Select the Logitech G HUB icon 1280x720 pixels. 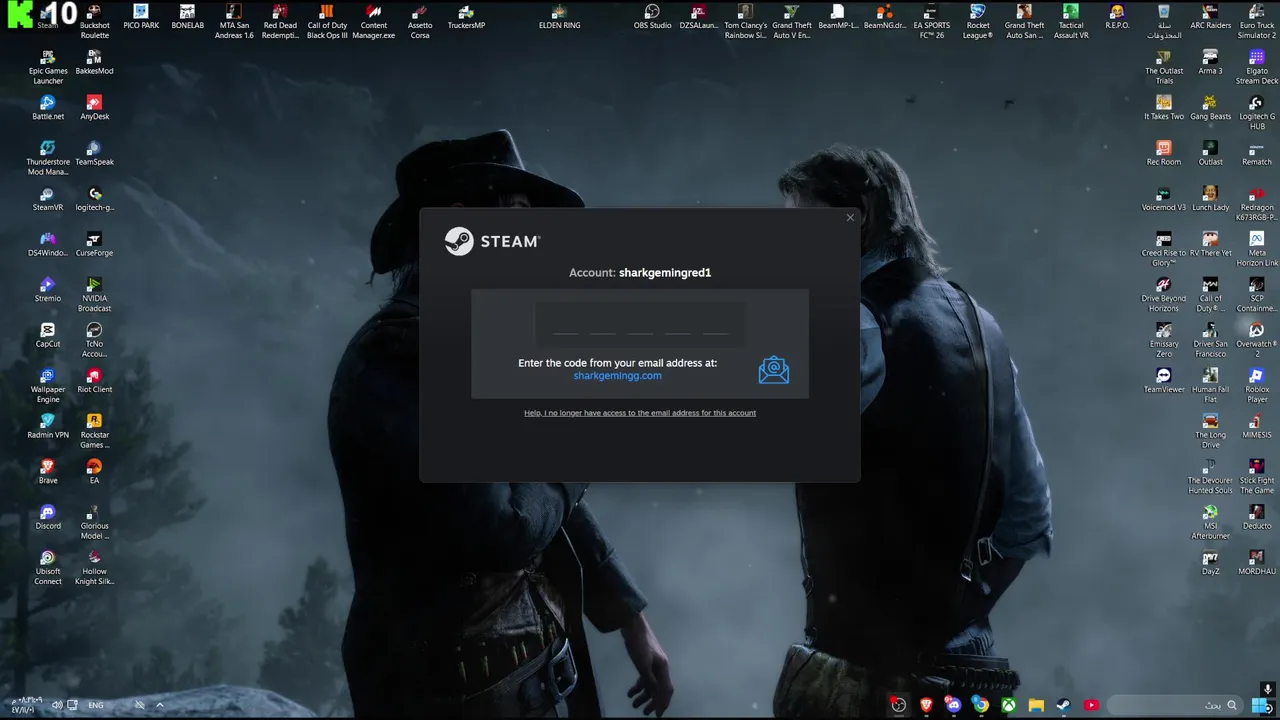point(1257,112)
